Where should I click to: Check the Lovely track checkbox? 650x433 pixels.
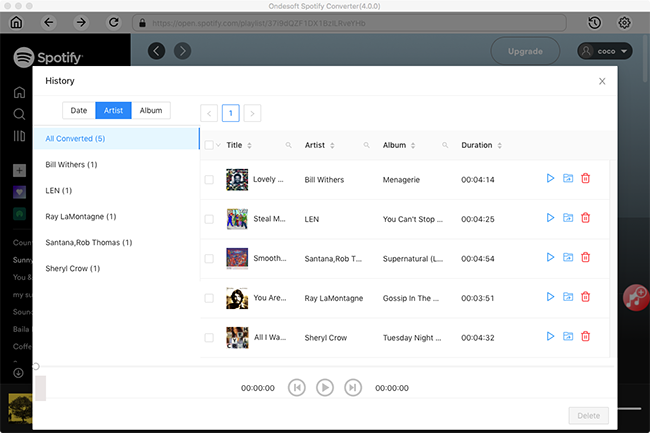209,180
